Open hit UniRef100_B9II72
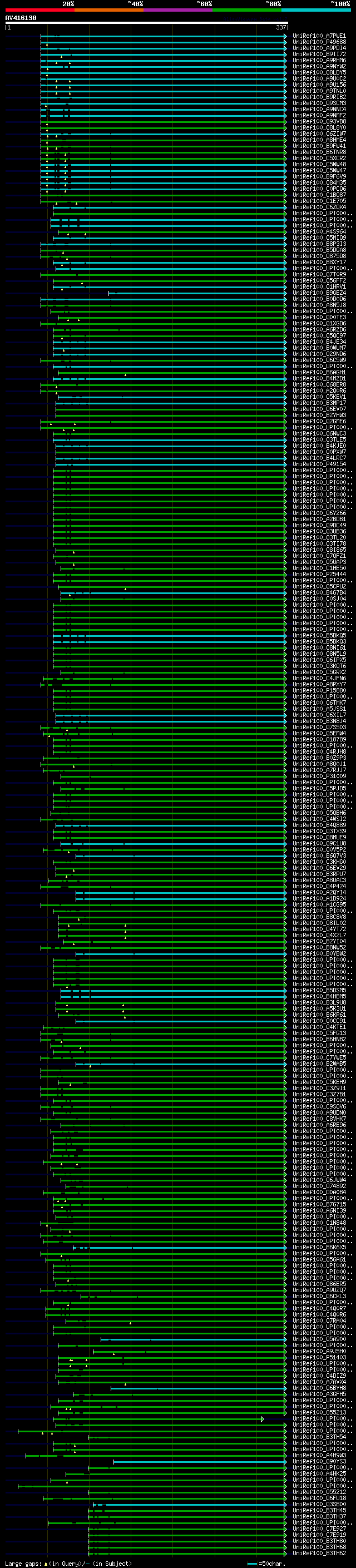 pos(319,54)
